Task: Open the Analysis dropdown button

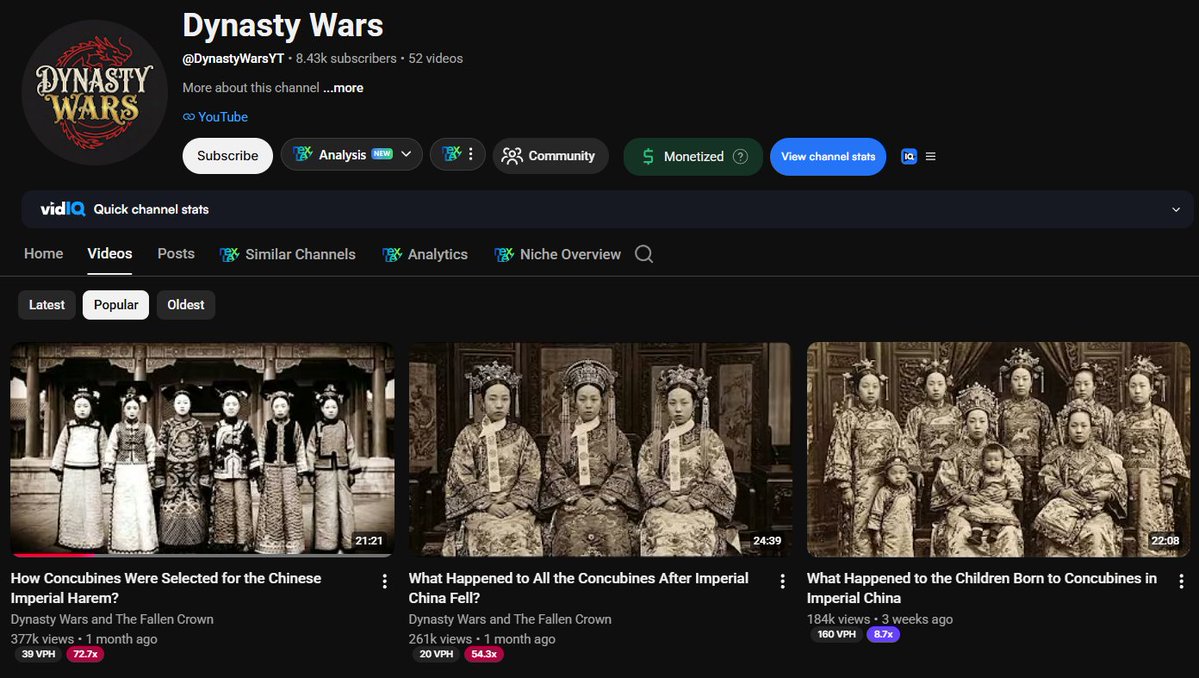Action: point(352,154)
